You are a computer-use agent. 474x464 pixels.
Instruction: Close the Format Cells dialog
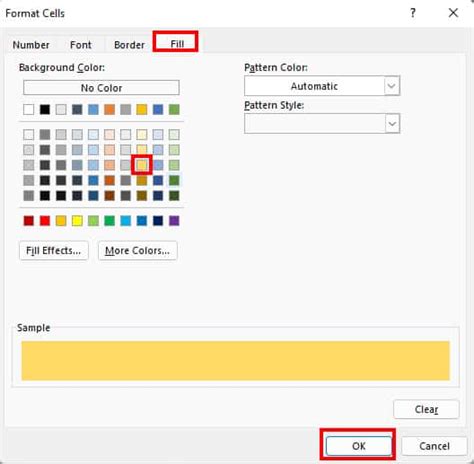(x=453, y=13)
